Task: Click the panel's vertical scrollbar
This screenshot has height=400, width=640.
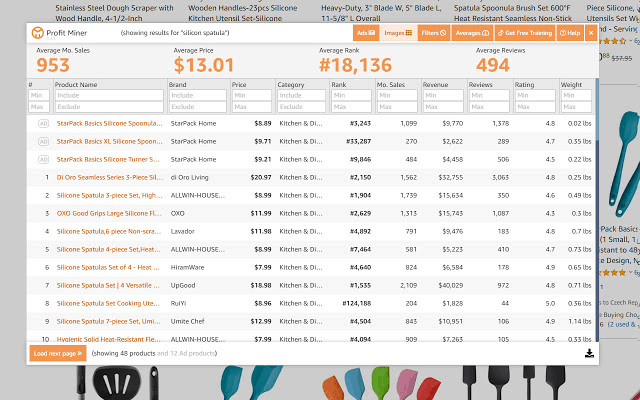Action: pos(597,210)
